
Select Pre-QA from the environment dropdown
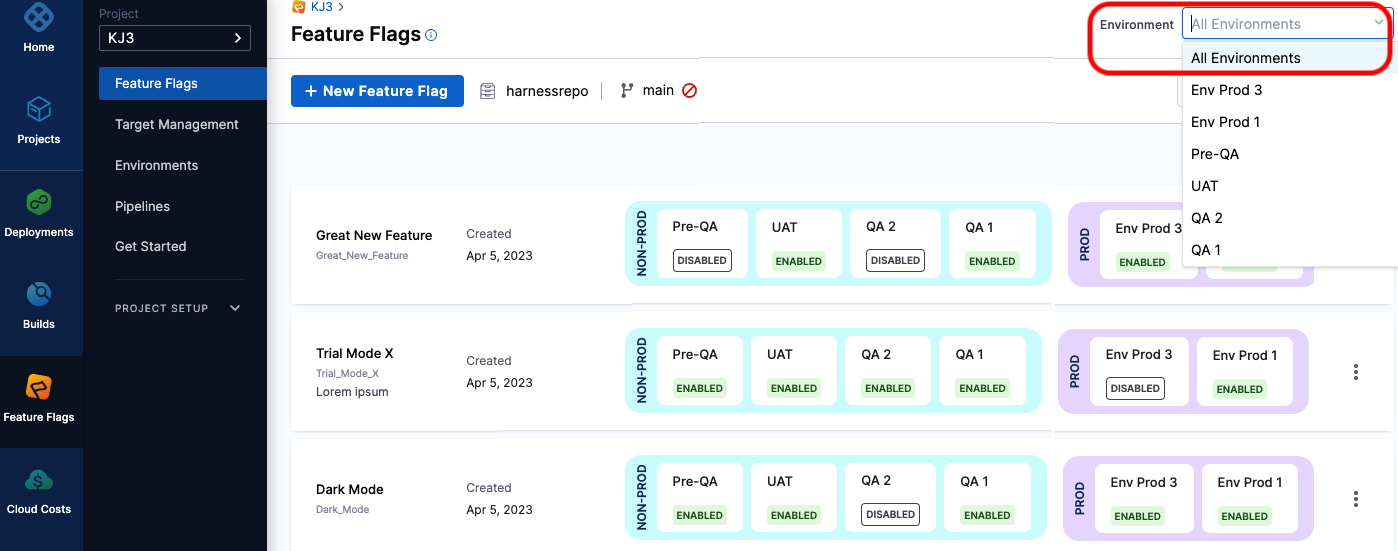click(x=1215, y=154)
